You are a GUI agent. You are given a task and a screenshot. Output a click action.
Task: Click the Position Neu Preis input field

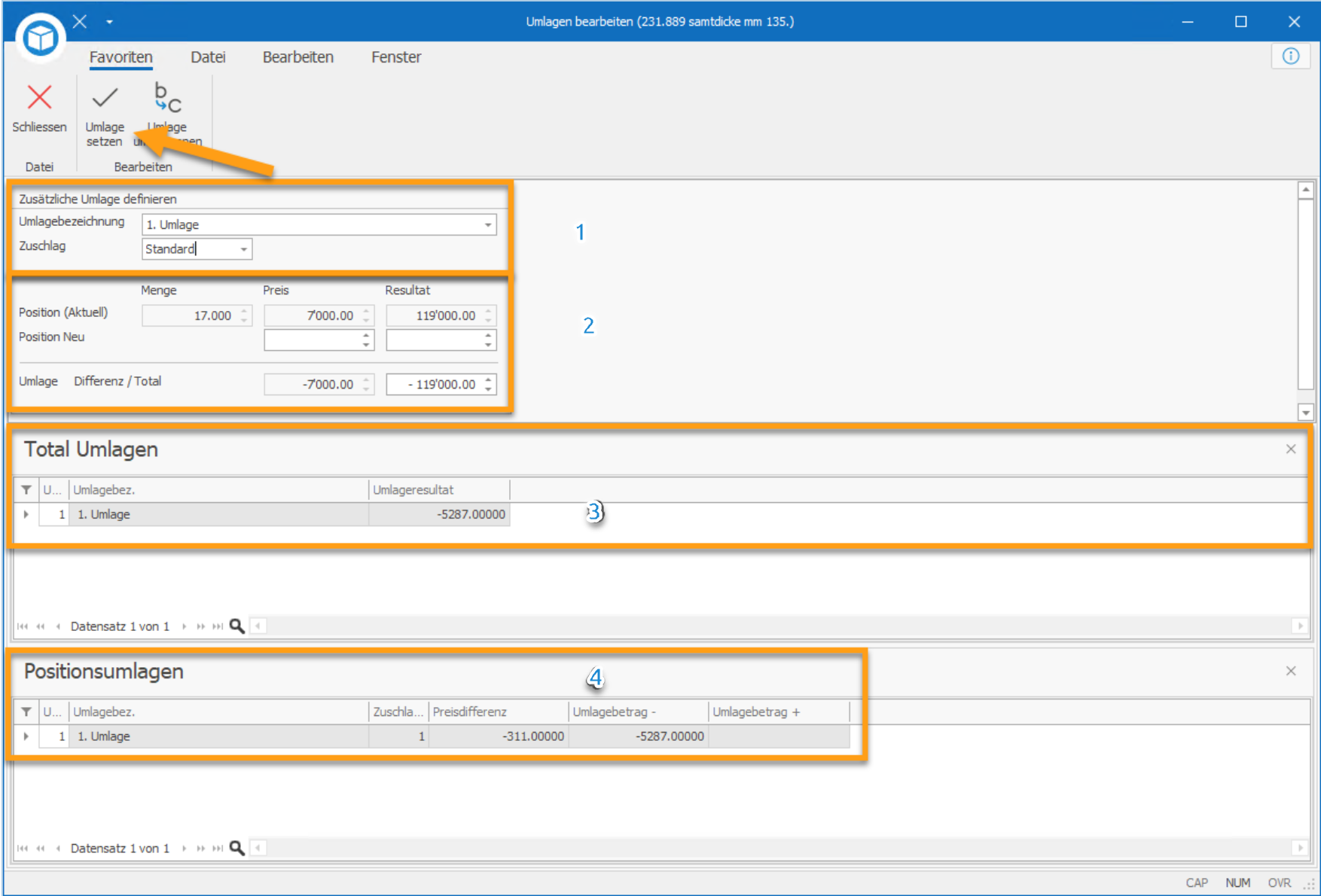pos(313,340)
